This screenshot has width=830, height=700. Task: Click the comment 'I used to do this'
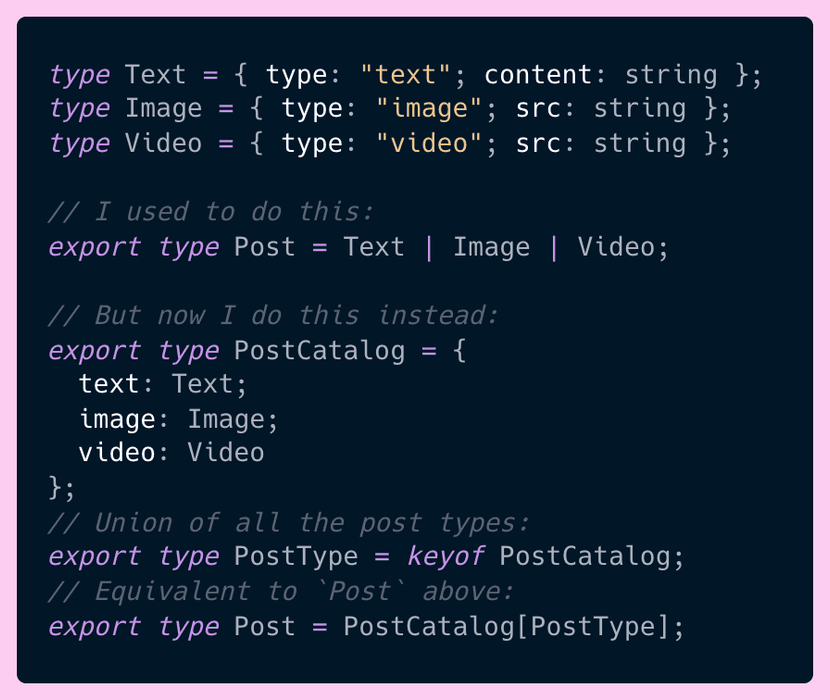211,212
